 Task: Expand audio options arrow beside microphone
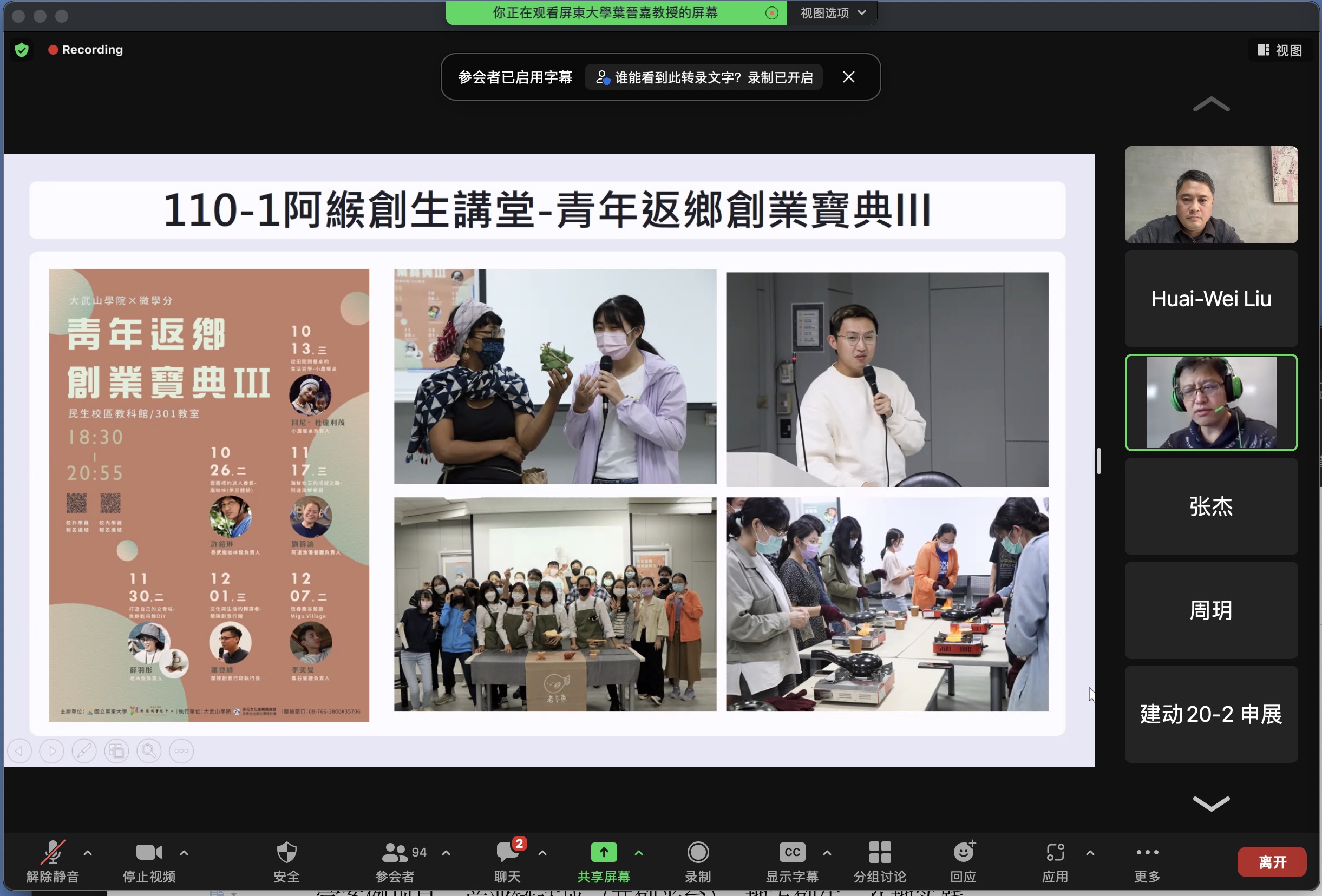tap(88, 853)
